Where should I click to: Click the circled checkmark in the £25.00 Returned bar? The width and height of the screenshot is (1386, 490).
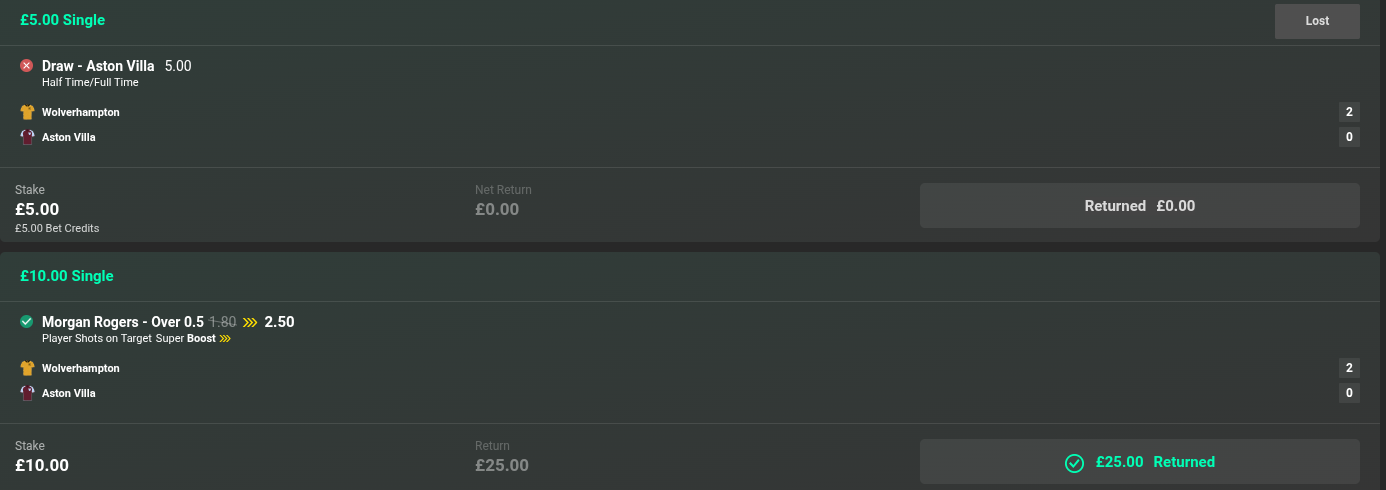[1074, 463]
